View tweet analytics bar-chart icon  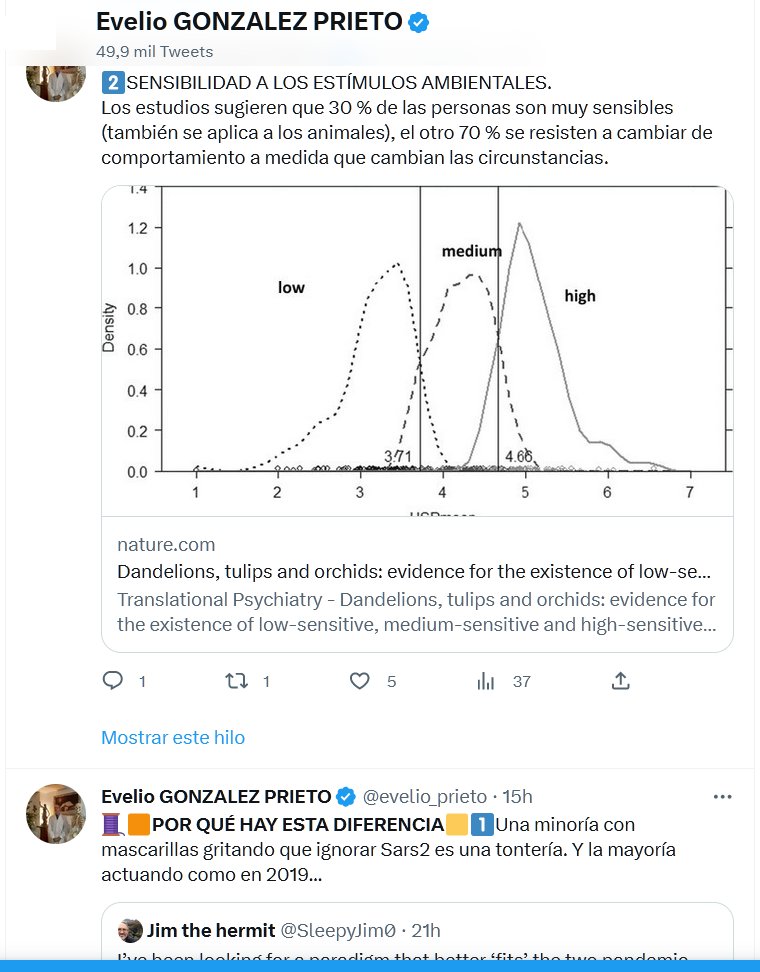click(x=487, y=681)
